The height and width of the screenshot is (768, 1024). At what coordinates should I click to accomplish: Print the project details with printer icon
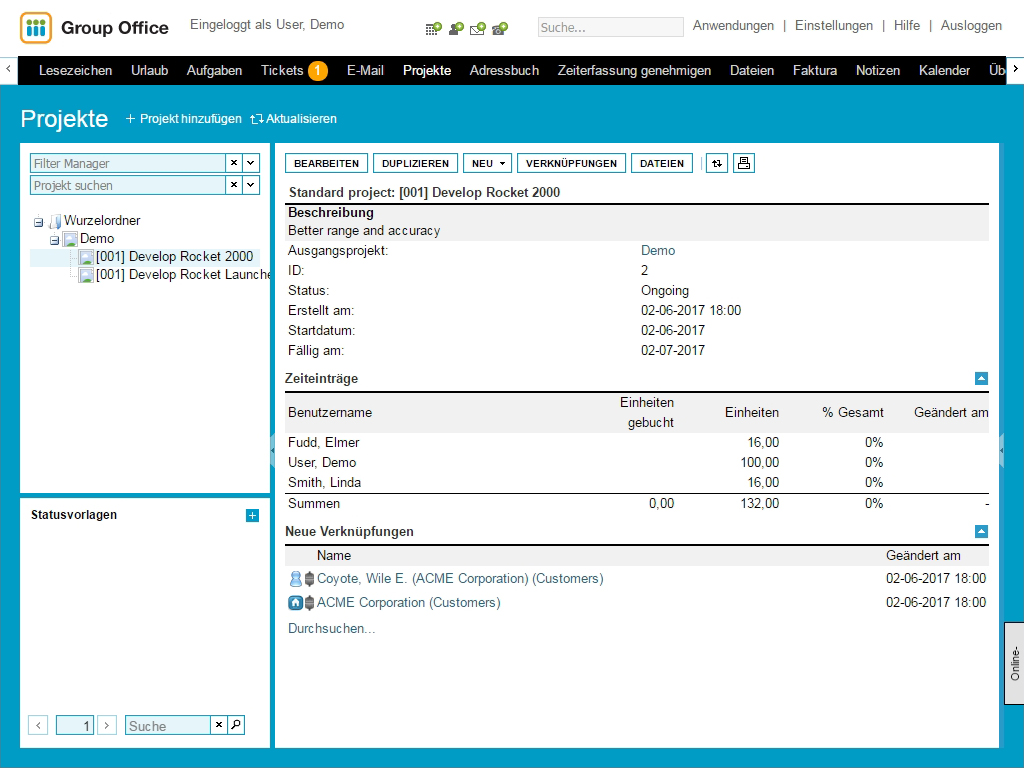pyautogui.click(x=743, y=163)
